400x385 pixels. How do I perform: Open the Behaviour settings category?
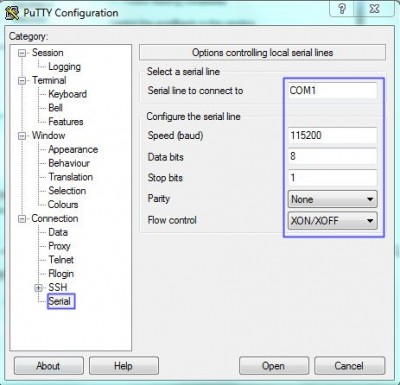coord(69,163)
